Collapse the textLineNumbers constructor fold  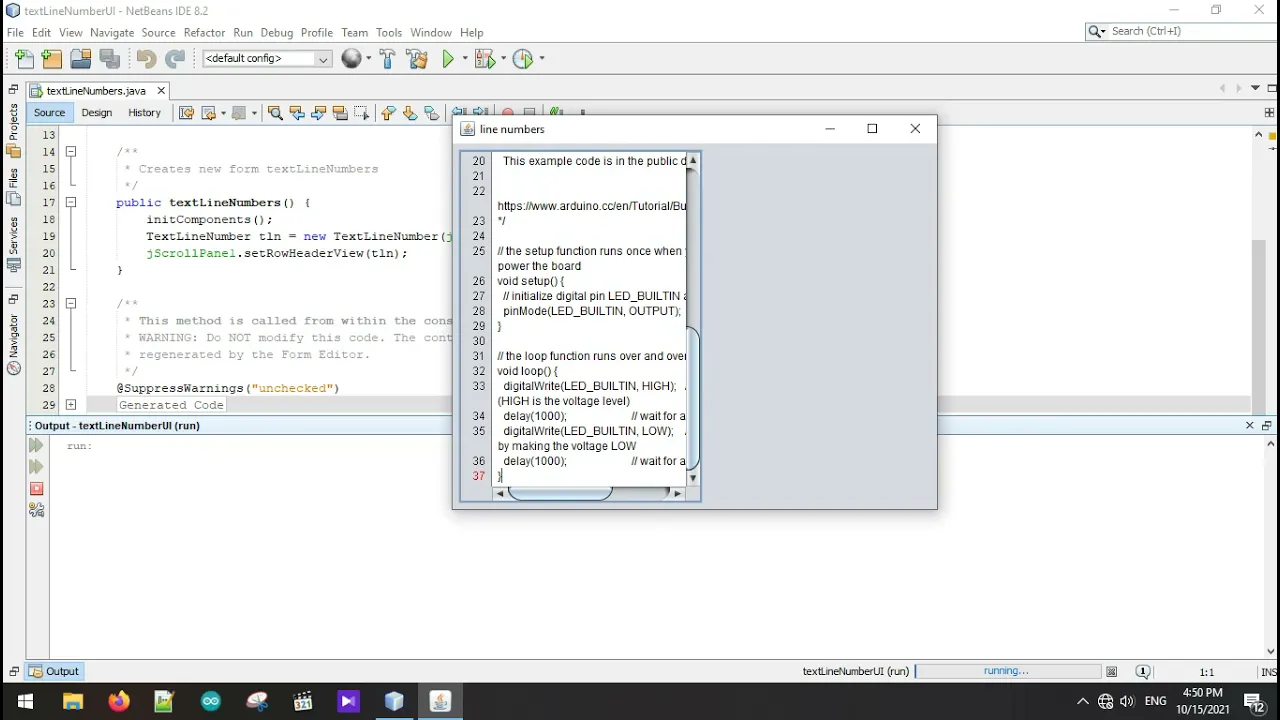(71, 202)
